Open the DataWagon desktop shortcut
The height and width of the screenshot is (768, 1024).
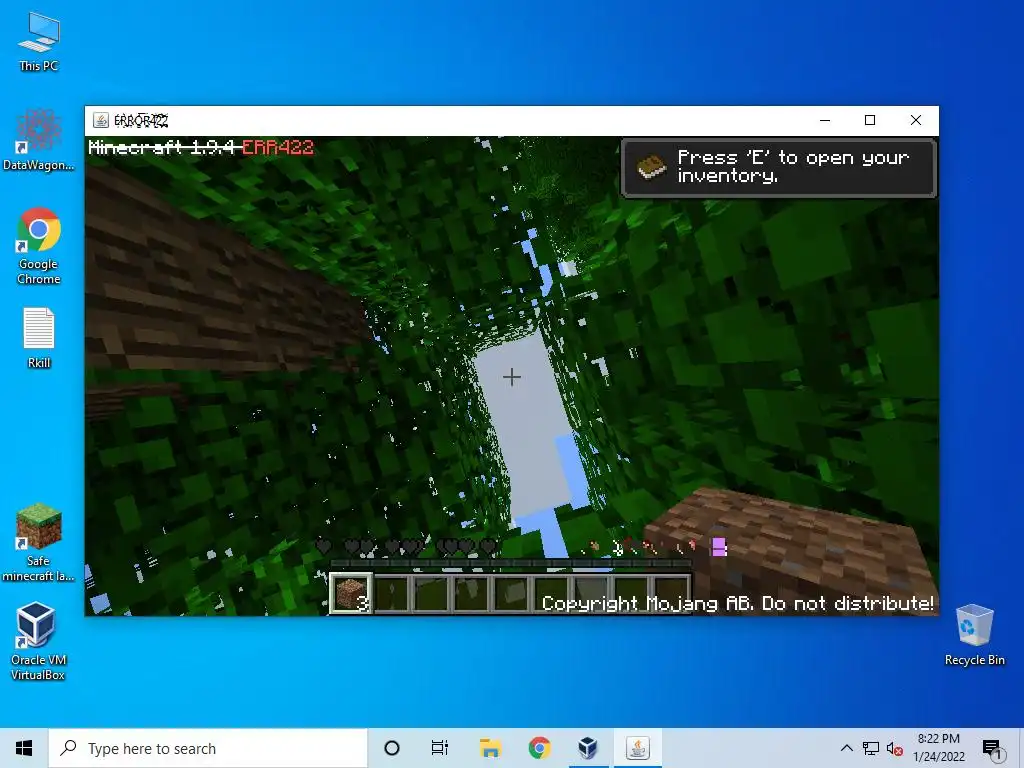[x=39, y=140]
